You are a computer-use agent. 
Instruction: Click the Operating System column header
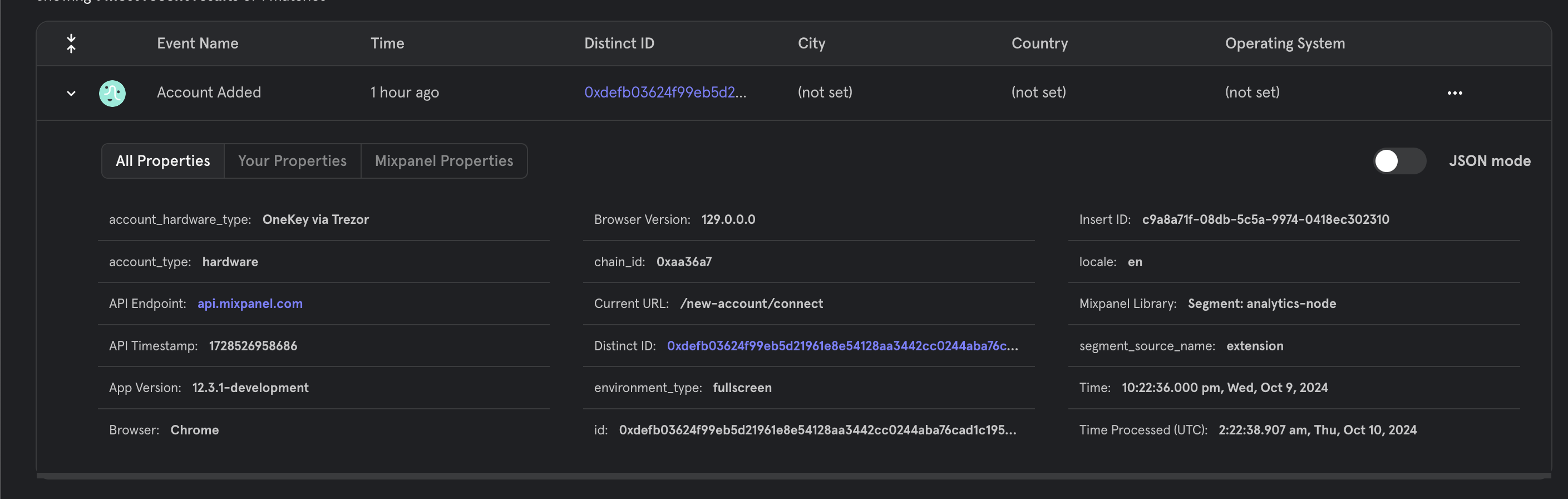click(x=1284, y=43)
